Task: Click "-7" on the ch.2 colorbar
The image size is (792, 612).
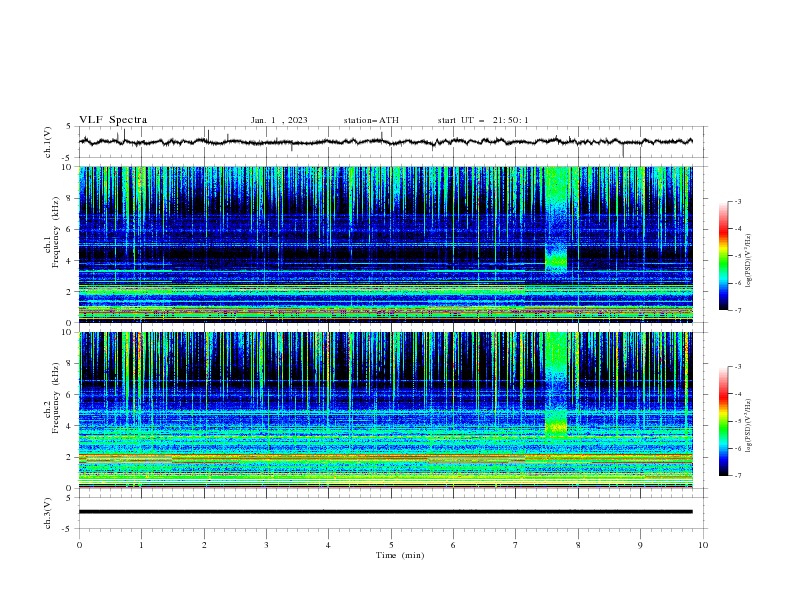Action: coord(738,476)
